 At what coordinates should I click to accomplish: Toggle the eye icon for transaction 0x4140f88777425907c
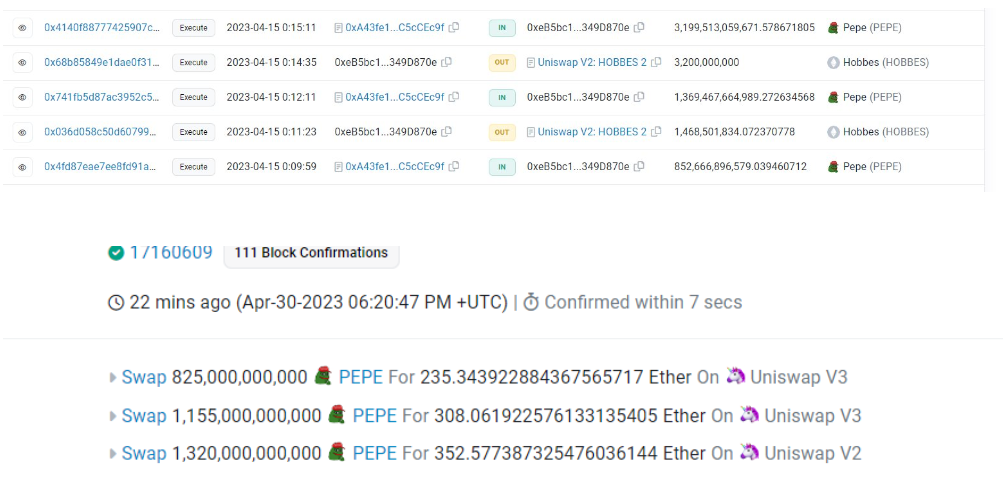21,28
